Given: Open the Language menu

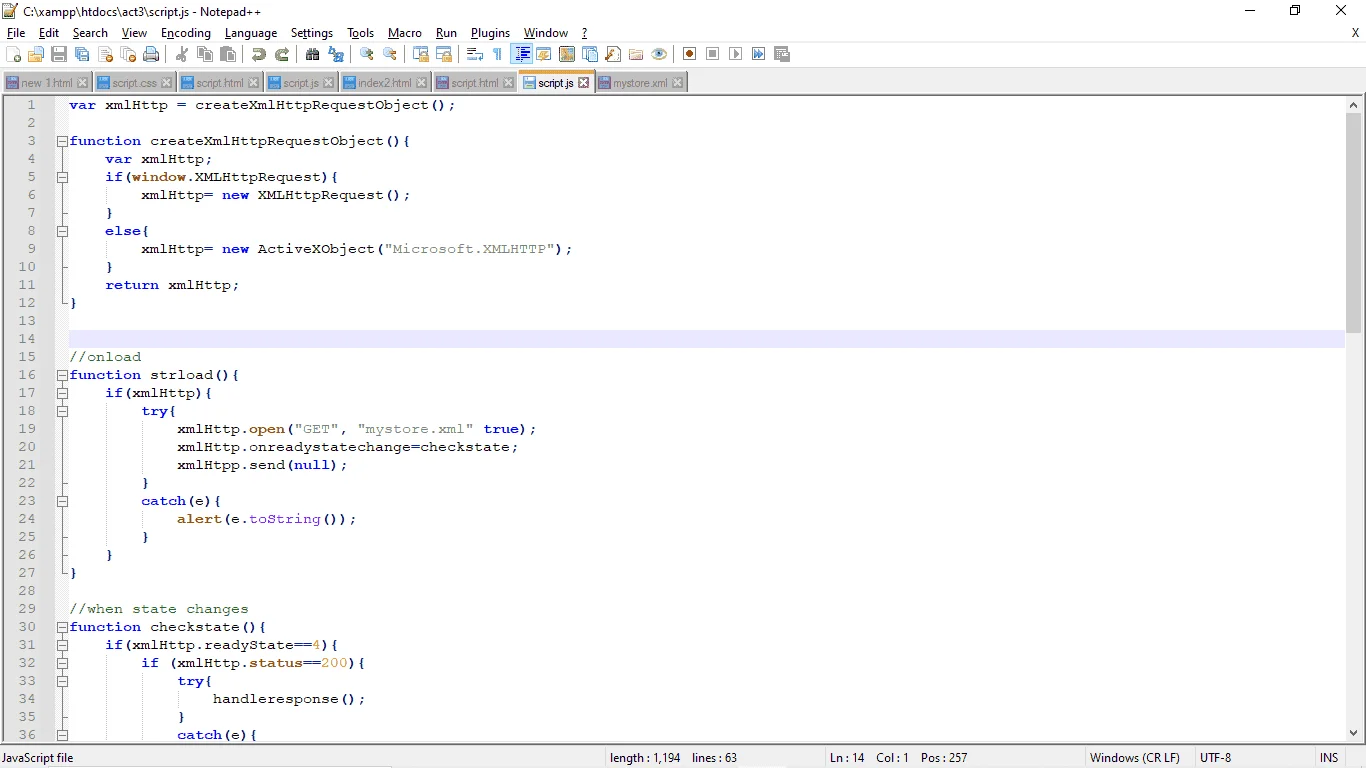Looking at the screenshot, I should tap(251, 33).
